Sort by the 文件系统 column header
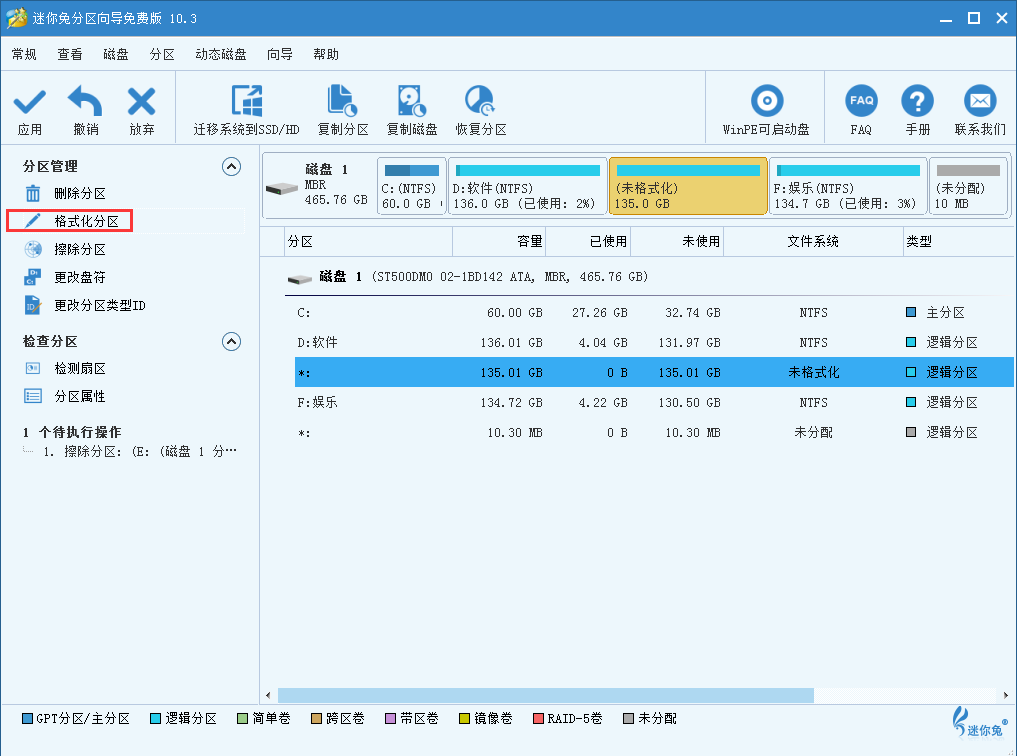The width and height of the screenshot is (1017, 756). [x=813, y=241]
